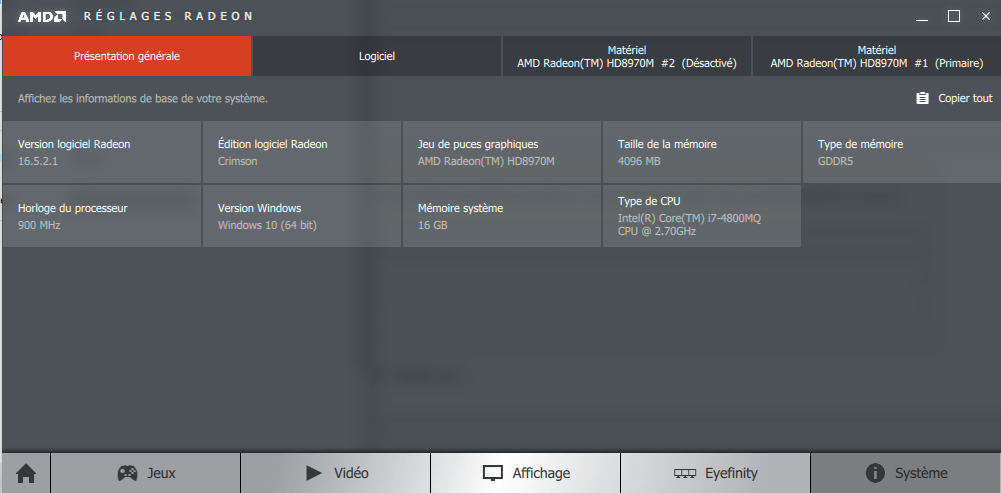Click the Affichez les informations de base text
This screenshot has height=493, width=1001.
coord(142,99)
